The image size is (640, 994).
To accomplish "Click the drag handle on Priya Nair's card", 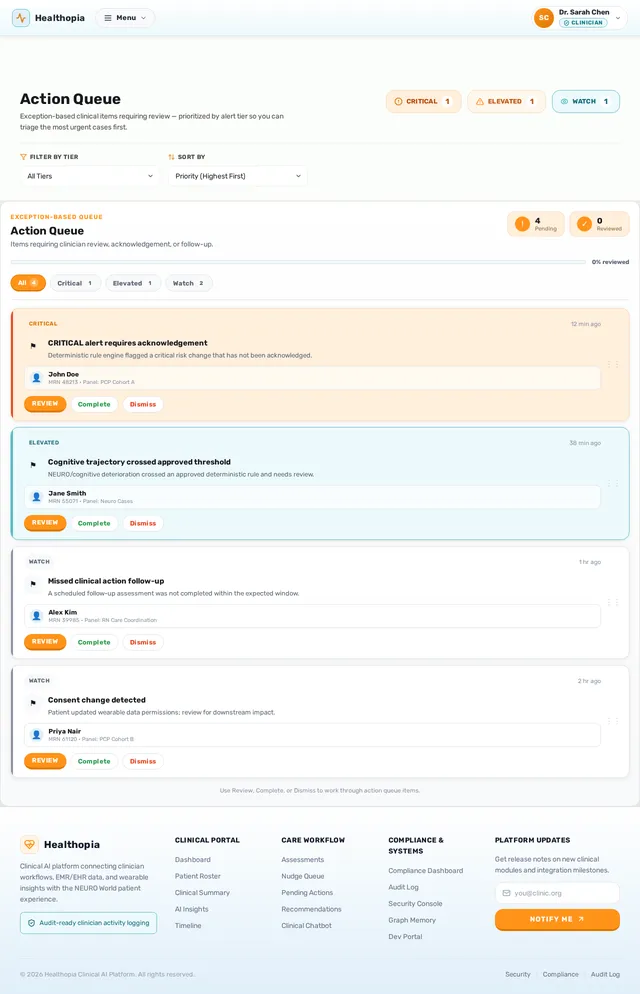I will click(613, 721).
